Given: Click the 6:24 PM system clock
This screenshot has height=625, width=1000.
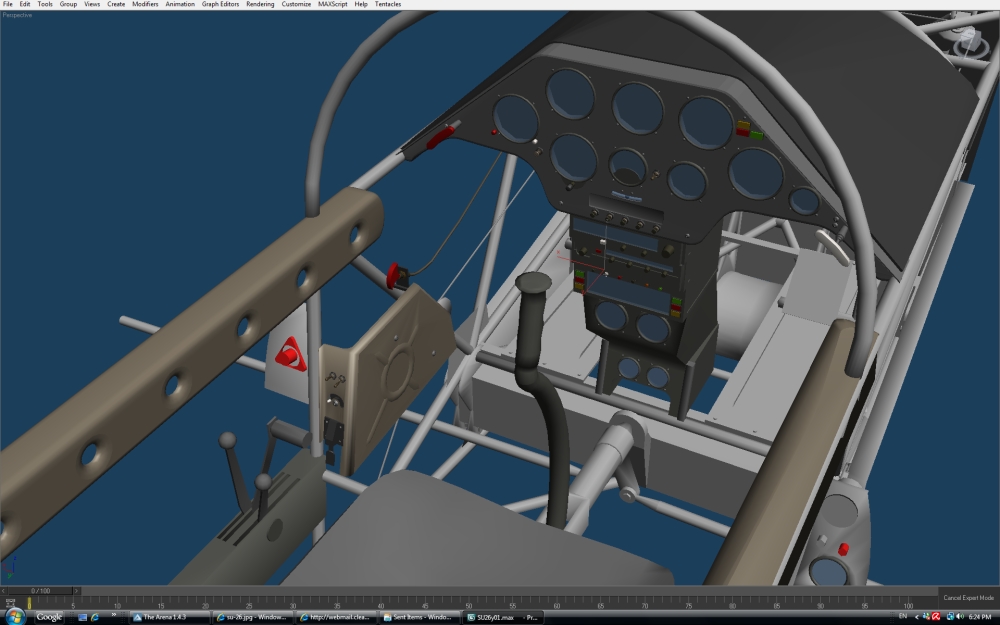Looking at the screenshot, I should click(x=980, y=617).
